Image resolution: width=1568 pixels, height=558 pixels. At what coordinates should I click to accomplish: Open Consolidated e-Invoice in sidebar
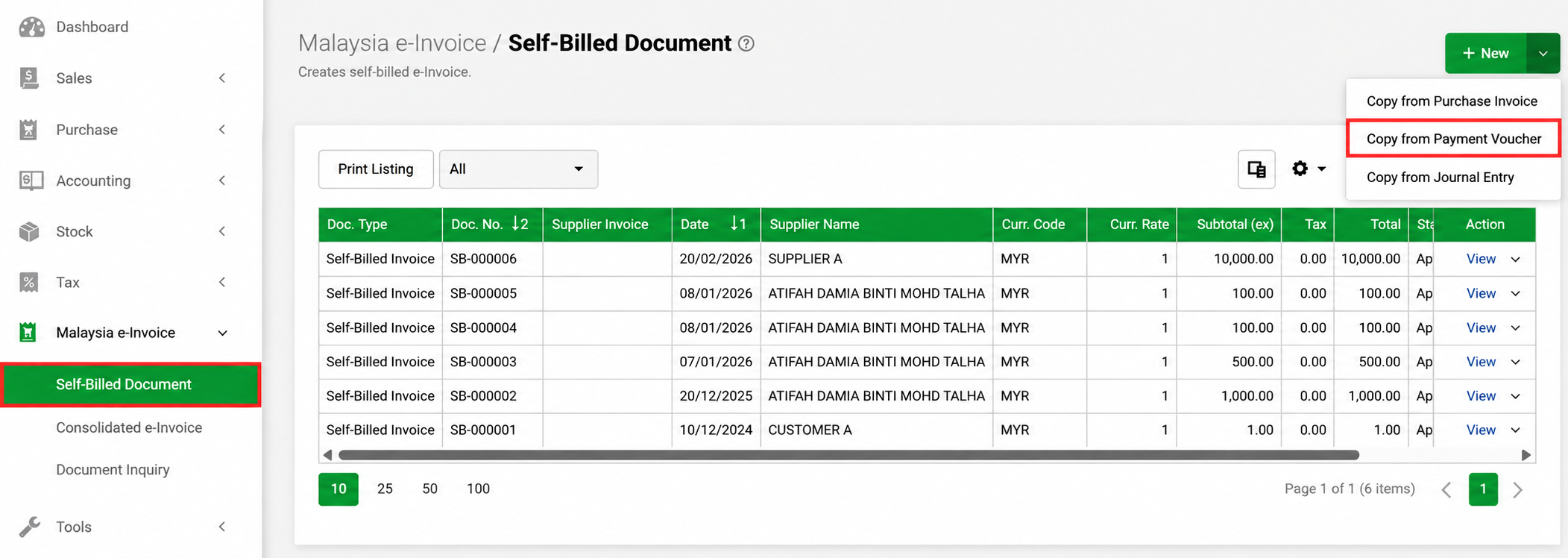point(129,427)
